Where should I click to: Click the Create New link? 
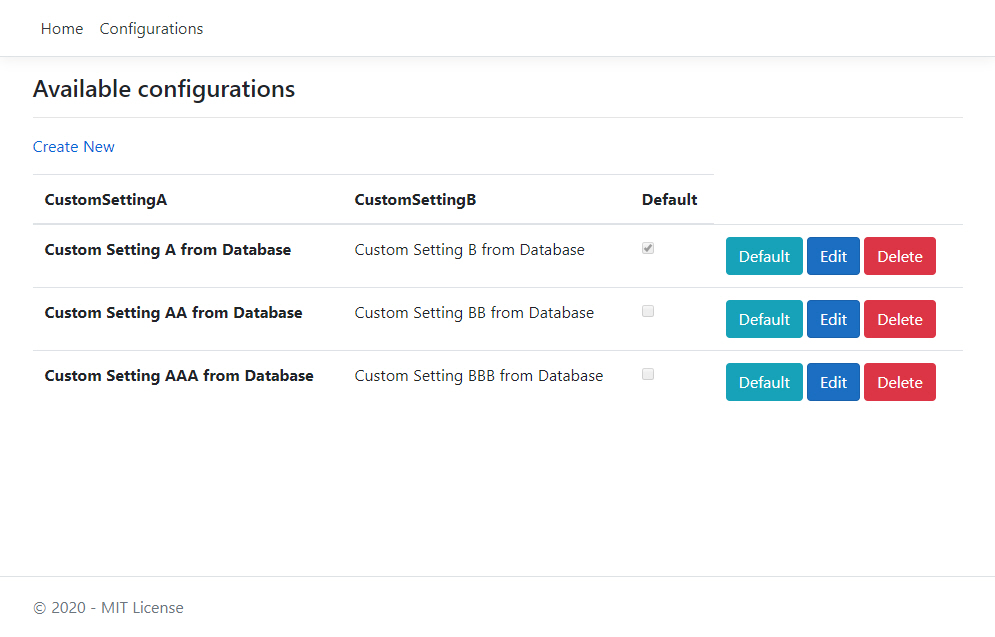[74, 147]
